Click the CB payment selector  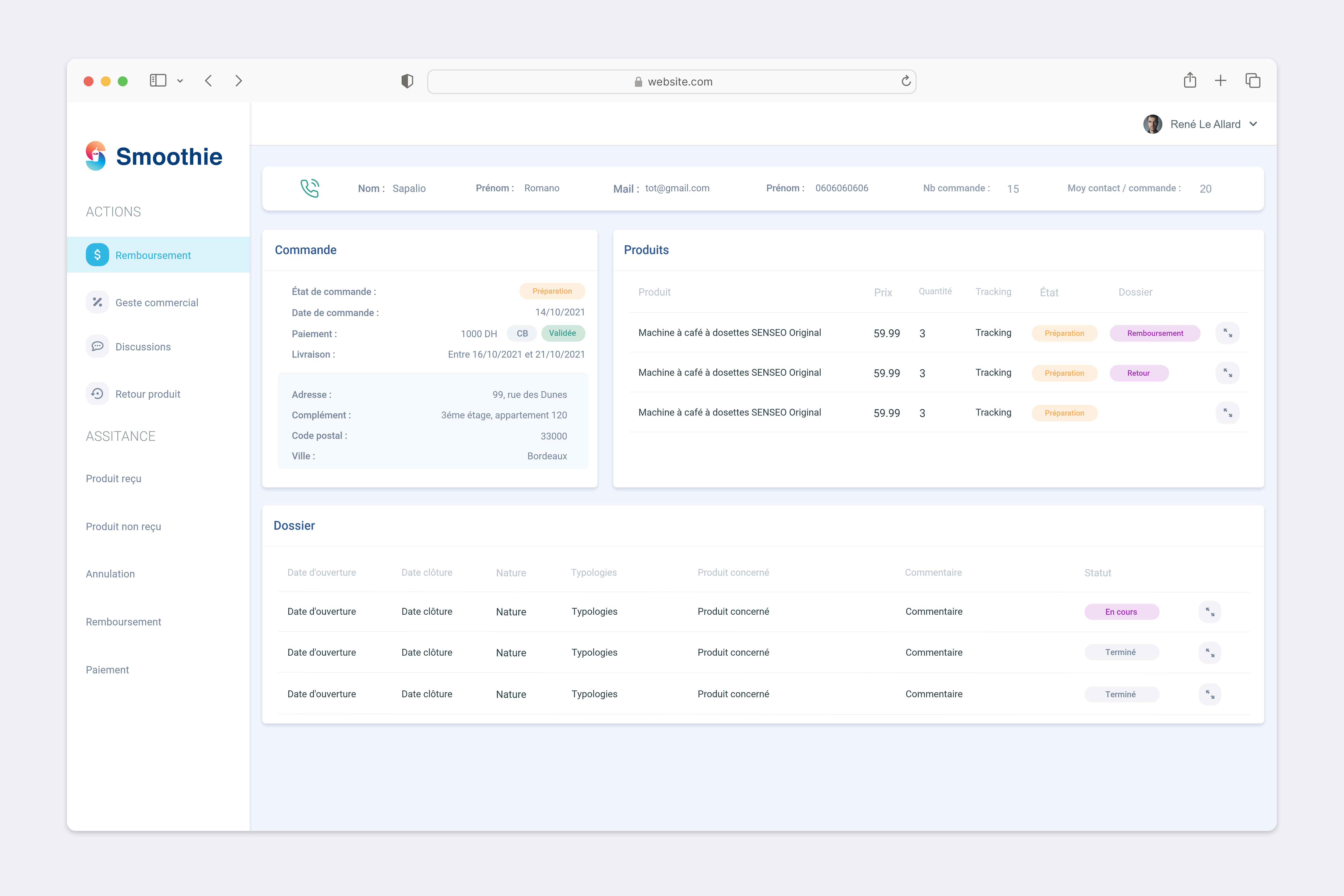(x=521, y=333)
